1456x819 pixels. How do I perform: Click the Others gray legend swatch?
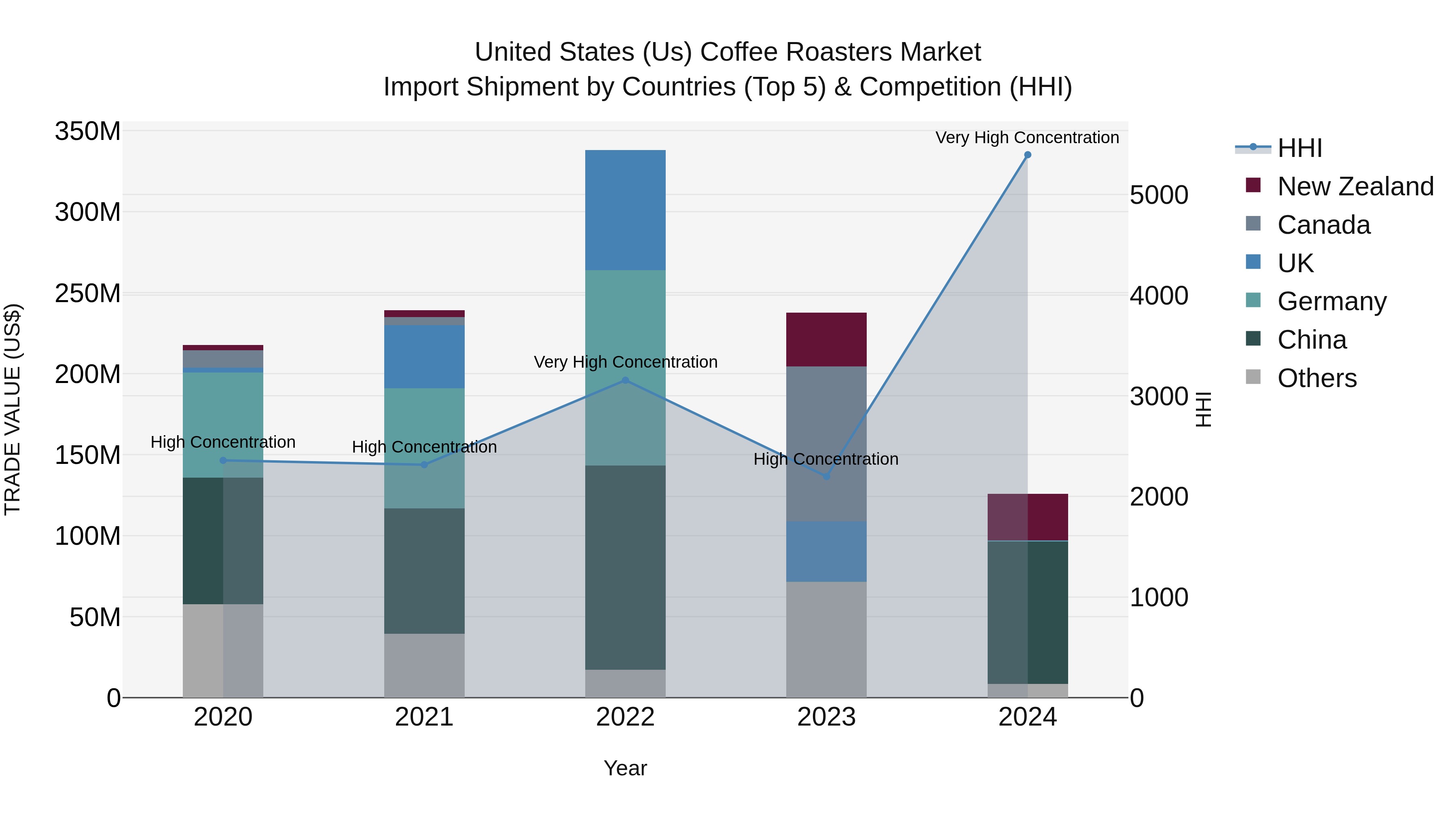1253,377
